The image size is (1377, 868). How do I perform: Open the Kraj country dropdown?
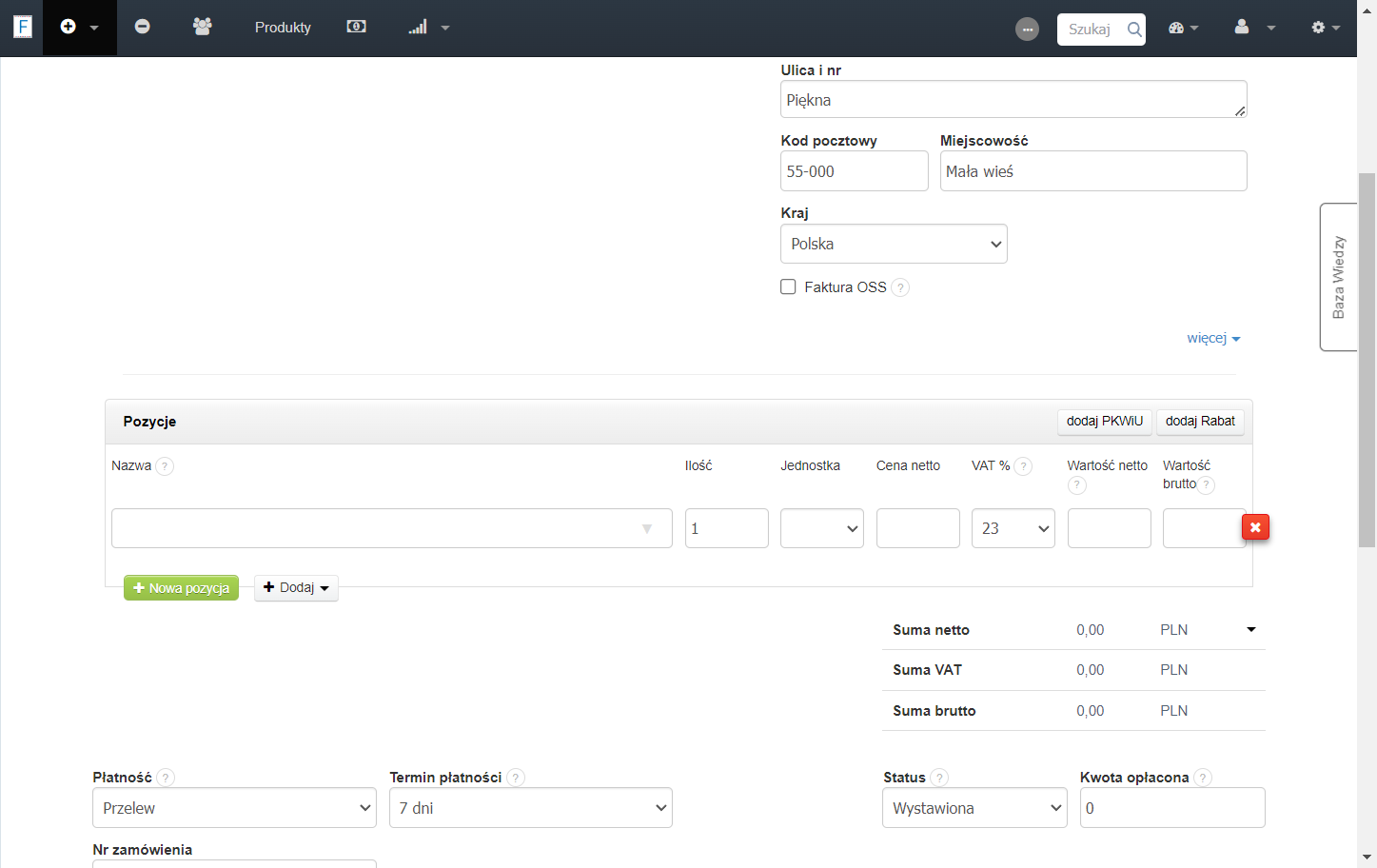[x=894, y=244]
